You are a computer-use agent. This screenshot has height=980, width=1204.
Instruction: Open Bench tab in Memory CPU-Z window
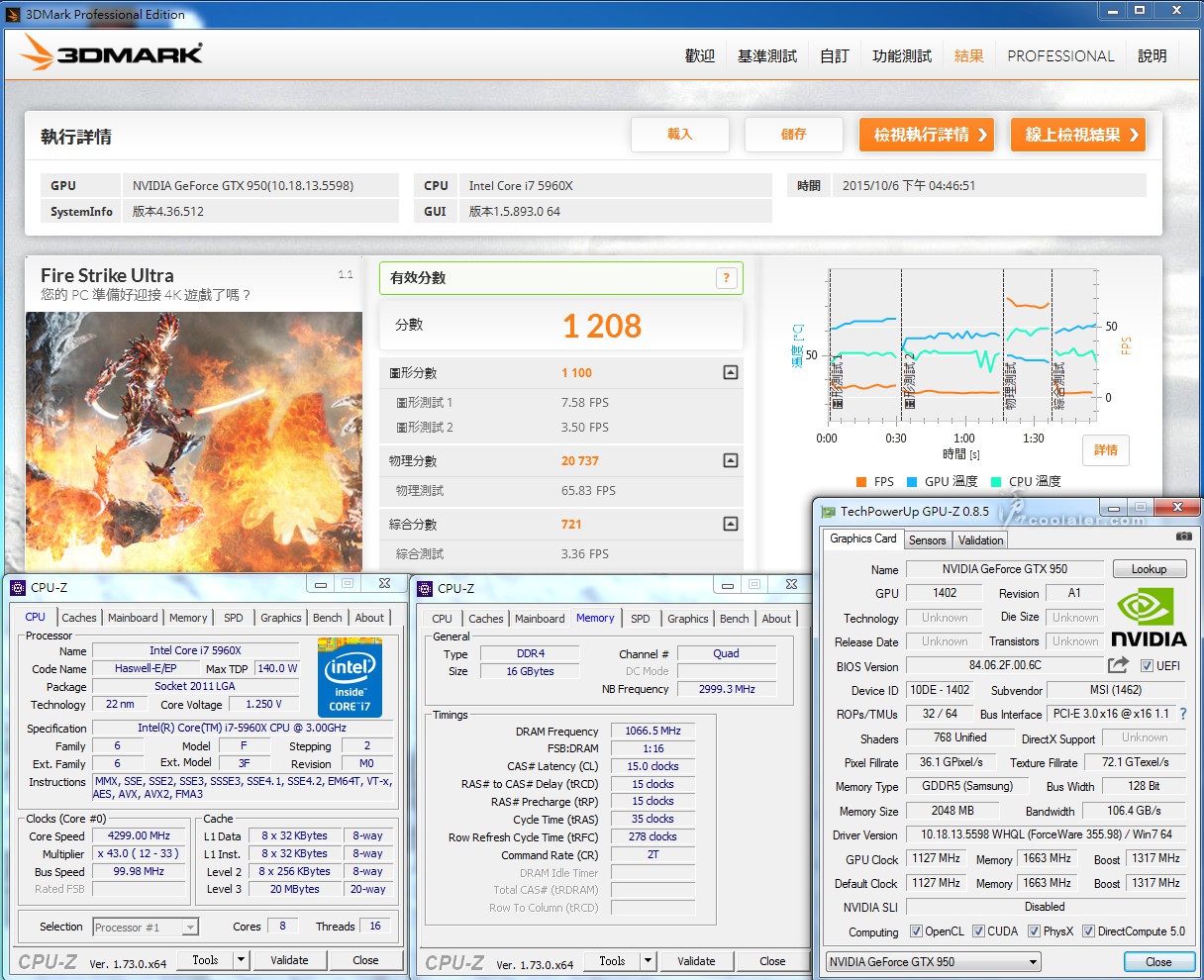click(x=734, y=619)
